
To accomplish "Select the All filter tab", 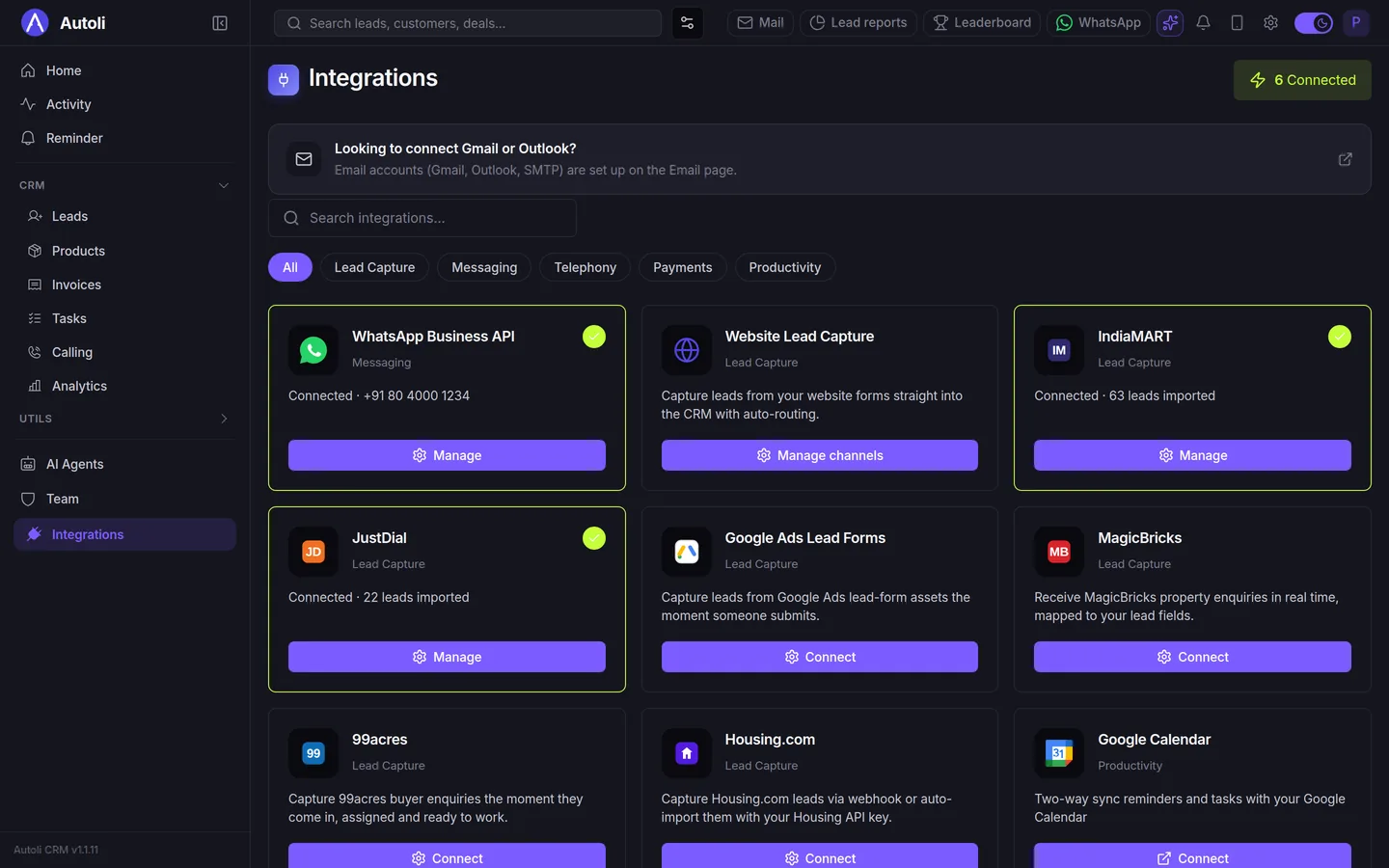I will point(290,267).
